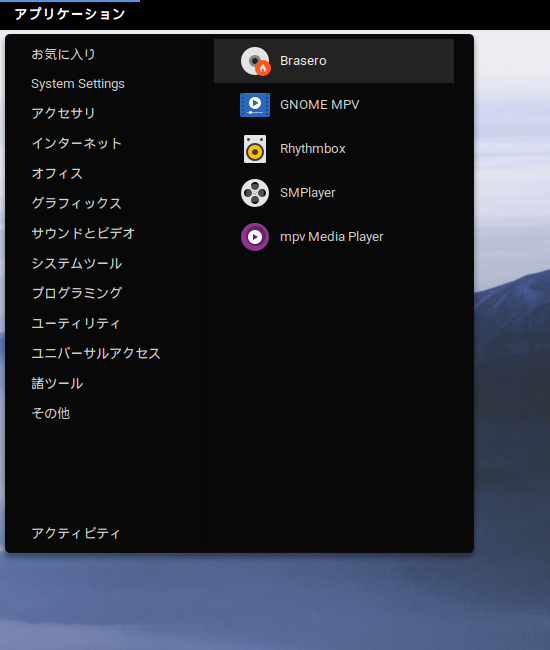Click the アクティビティ button at menu bottom
Image resolution: width=550 pixels, height=650 pixels.
(x=76, y=533)
